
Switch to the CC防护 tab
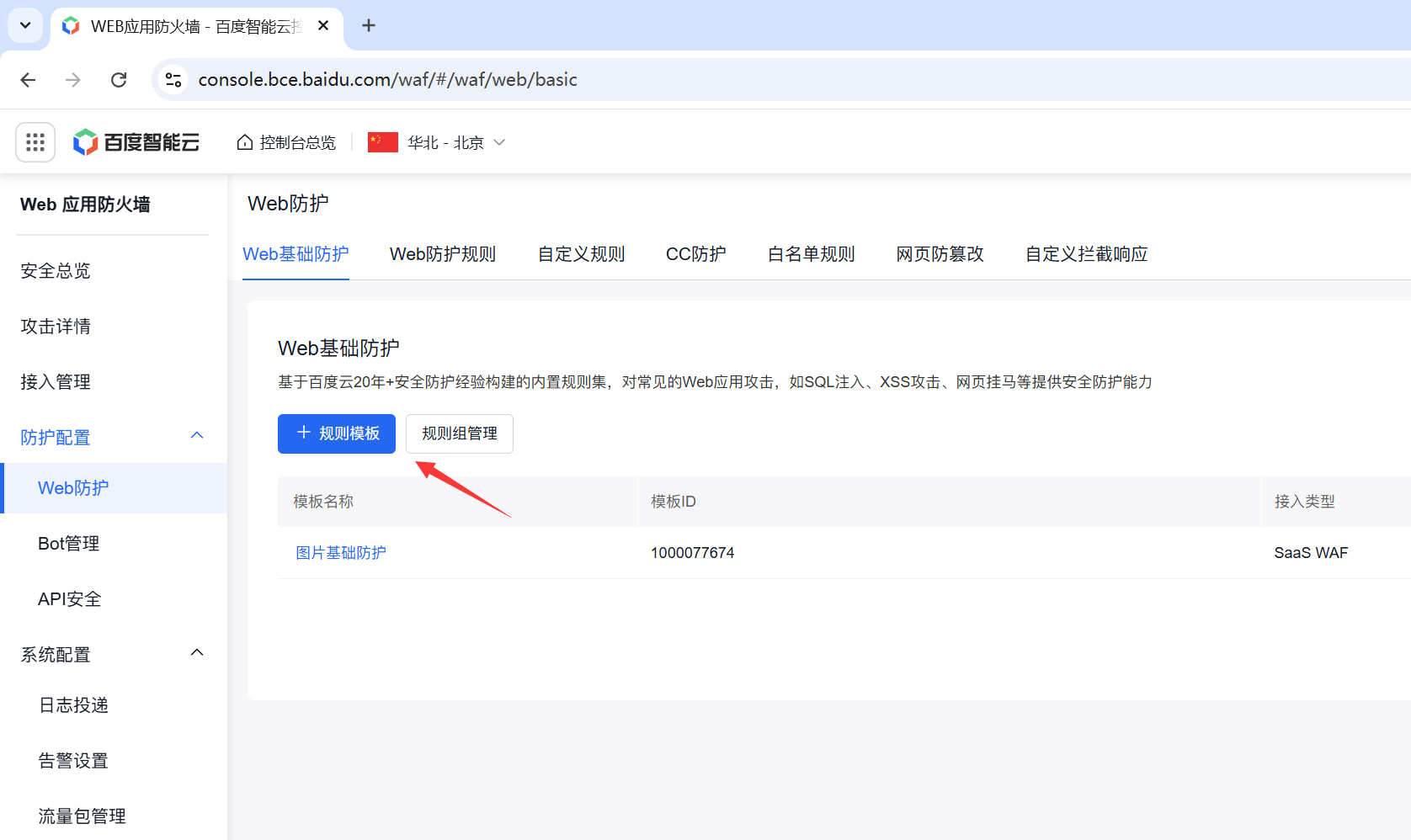pos(695,253)
